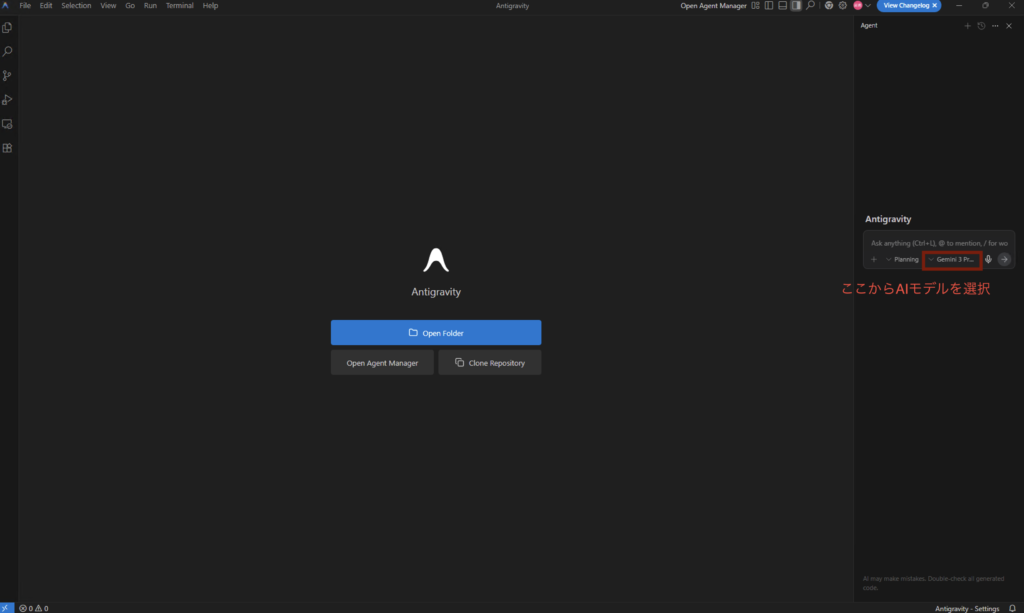Start a new agent chat with plus icon

click(x=967, y=25)
